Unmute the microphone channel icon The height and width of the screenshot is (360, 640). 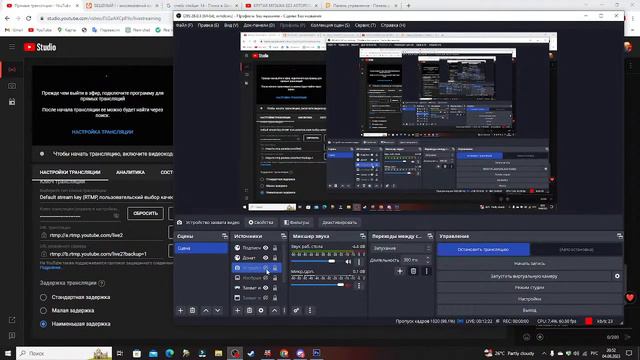[x=348, y=285]
